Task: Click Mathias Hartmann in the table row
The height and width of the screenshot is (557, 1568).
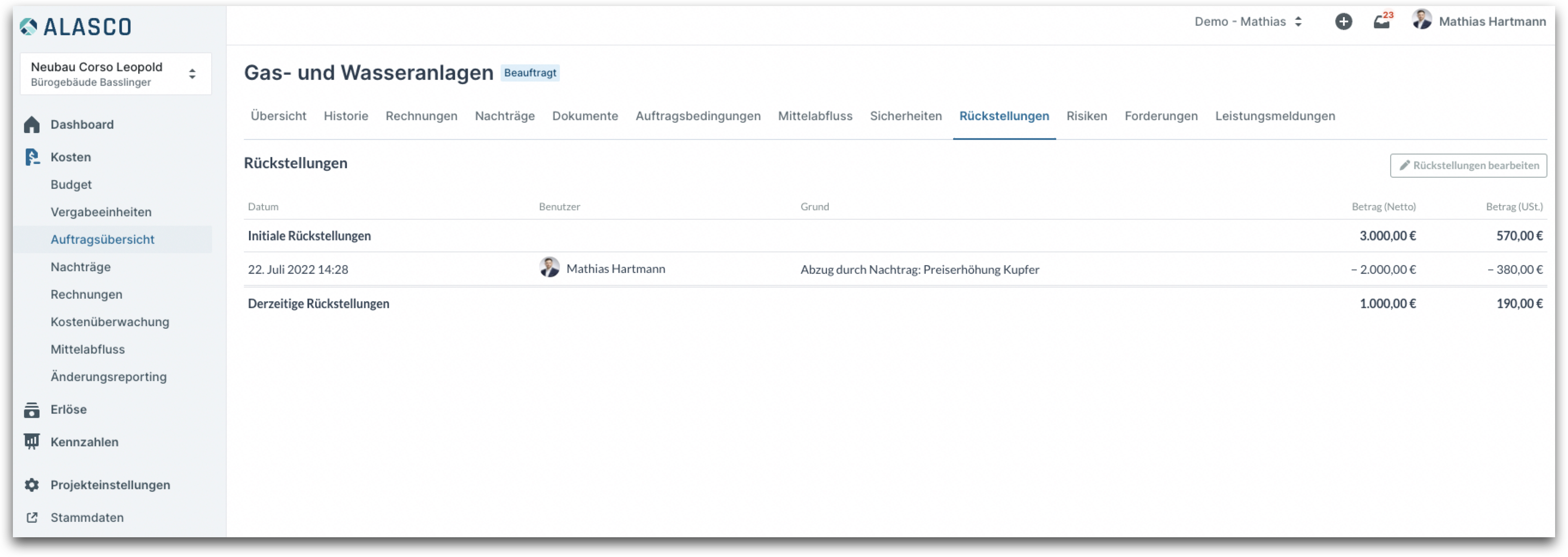Action: [615, 269]
